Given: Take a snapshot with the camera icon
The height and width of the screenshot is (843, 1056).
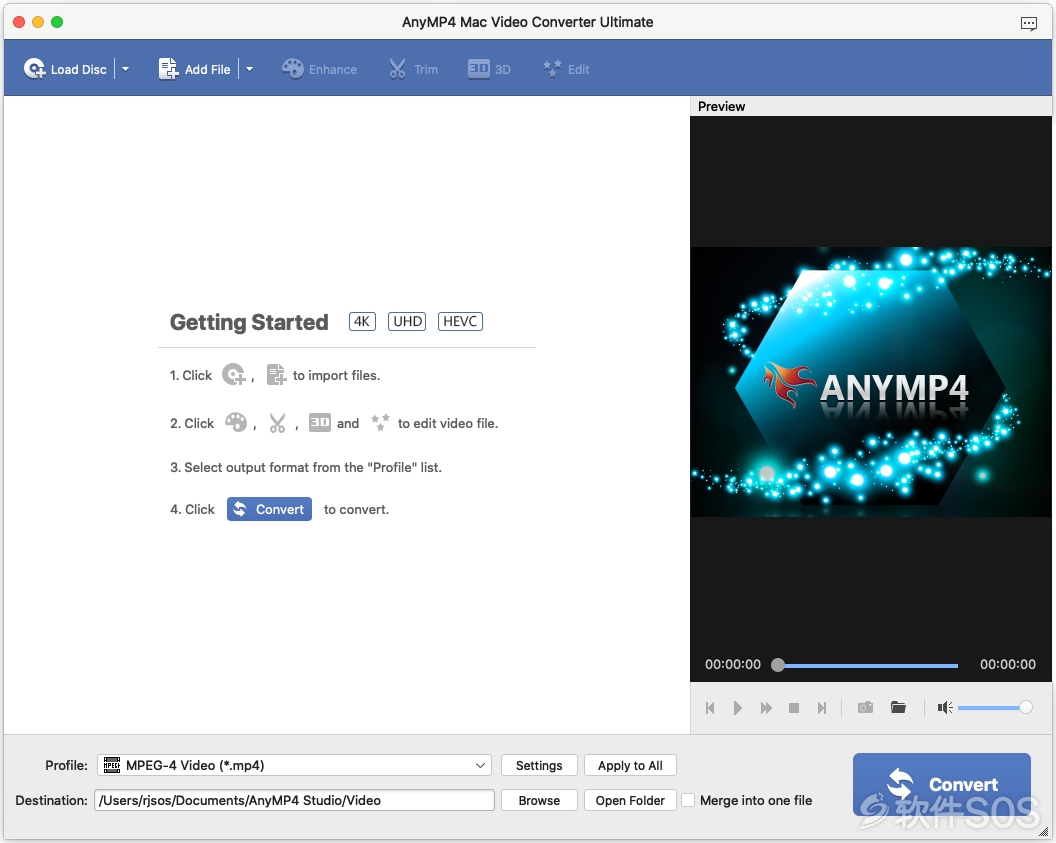Looking at the screenshot, I should click(x=865, y=707).
